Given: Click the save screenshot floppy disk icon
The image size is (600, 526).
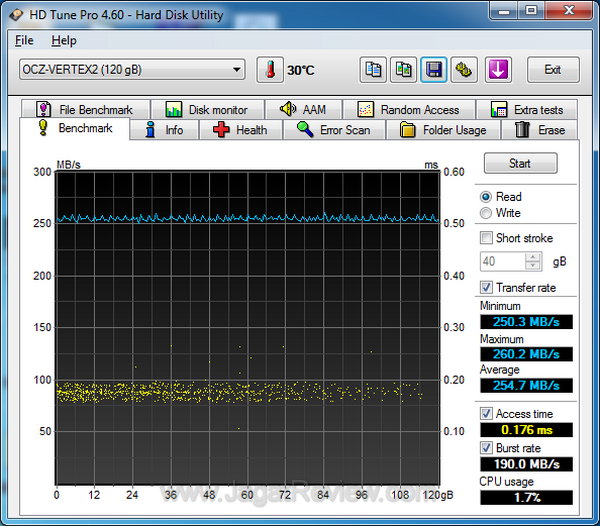Looking at the screenshot, I should (x=434, y=70).
